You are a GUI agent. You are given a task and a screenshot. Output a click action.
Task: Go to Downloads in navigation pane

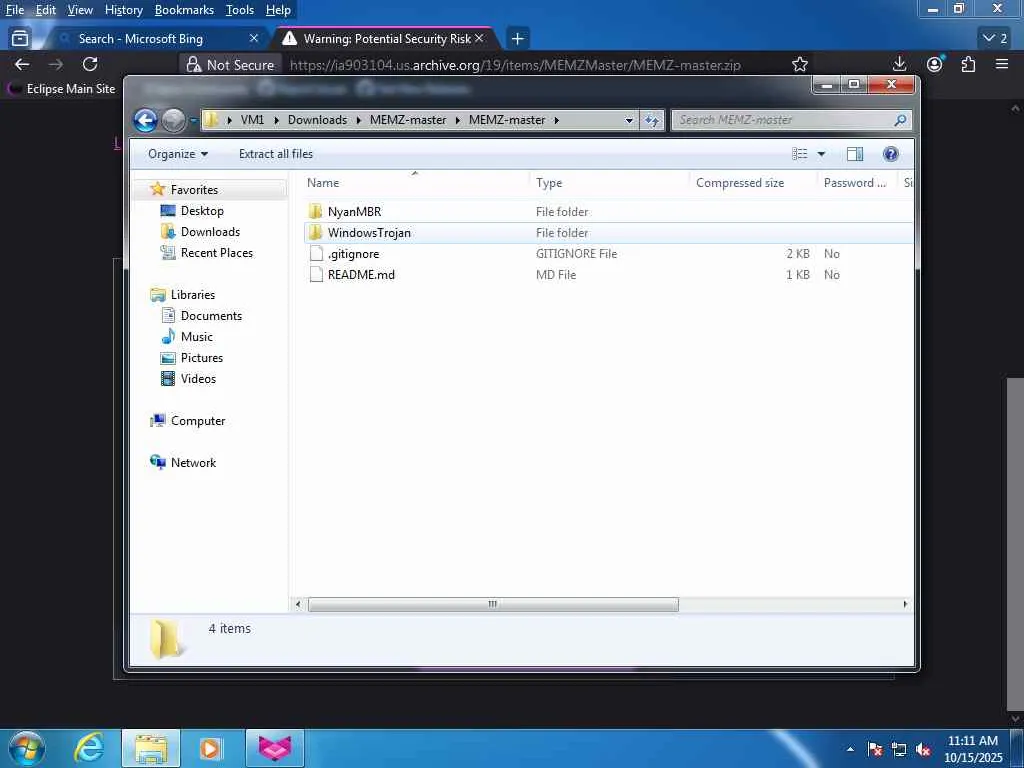210,231
